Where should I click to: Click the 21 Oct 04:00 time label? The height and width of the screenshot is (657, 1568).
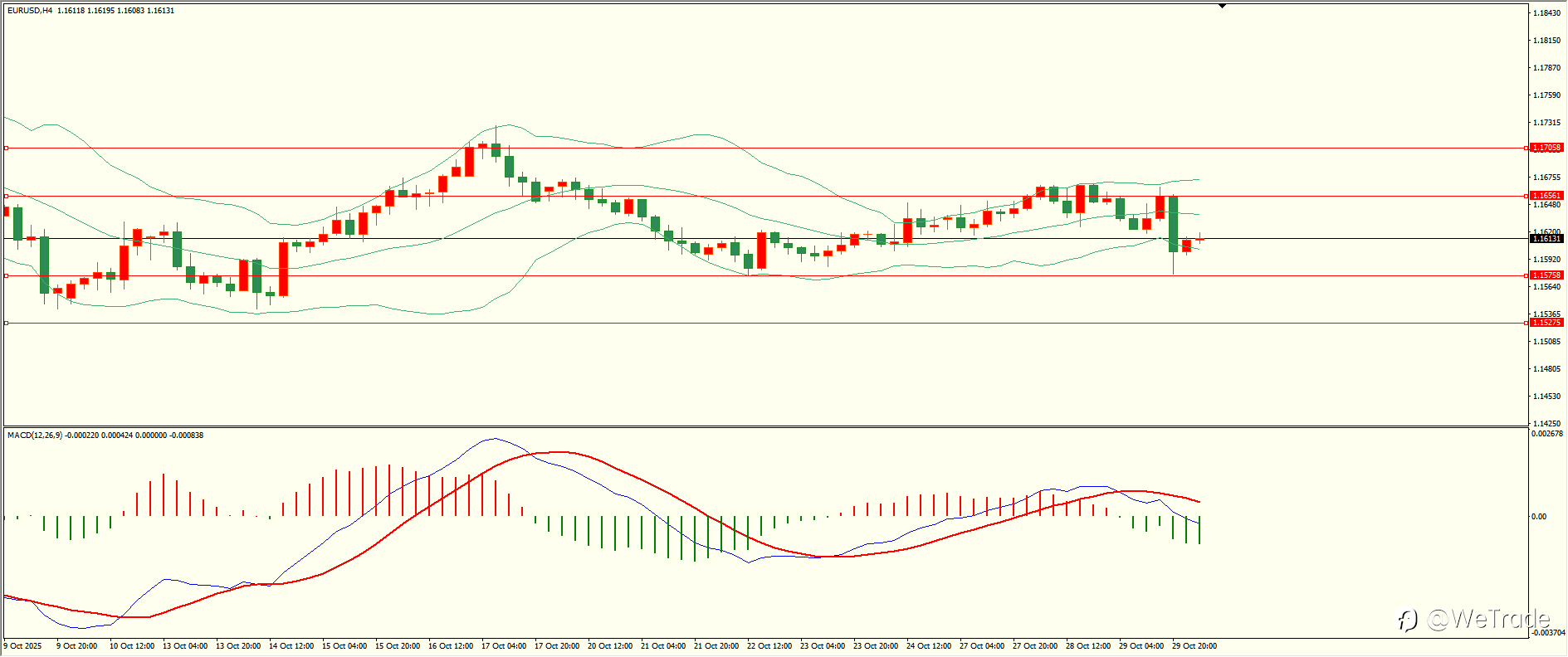click(x=663, y=646)
